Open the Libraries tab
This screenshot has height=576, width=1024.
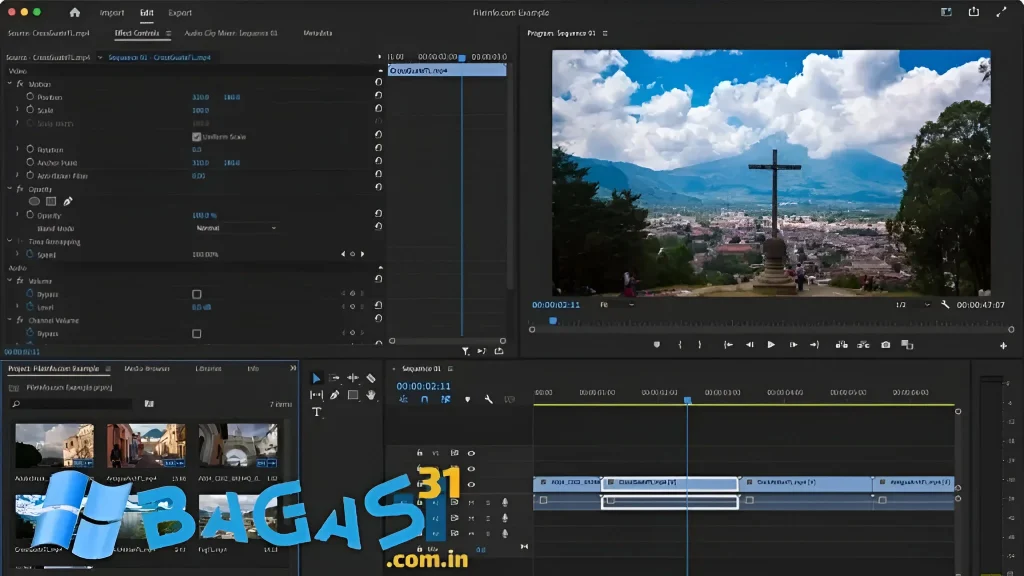[x=208, y=368]
